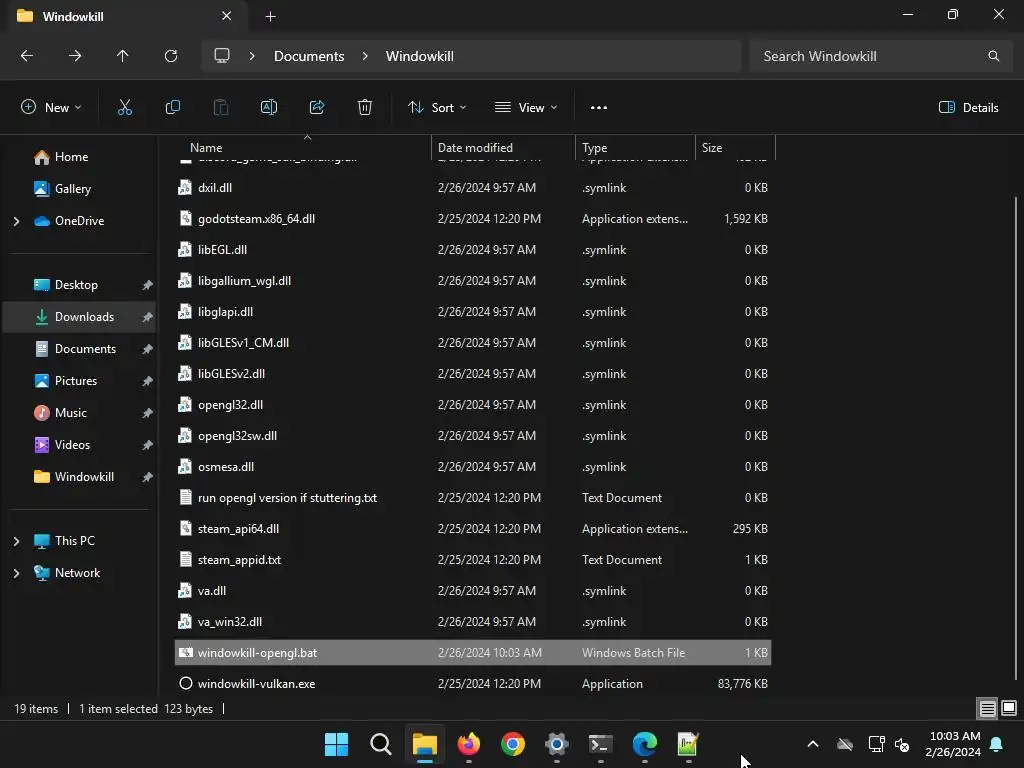Click the Rename icon in toolbar
Image resolution: width=1024 pixels, height=768 pixels.
[269, 108]
